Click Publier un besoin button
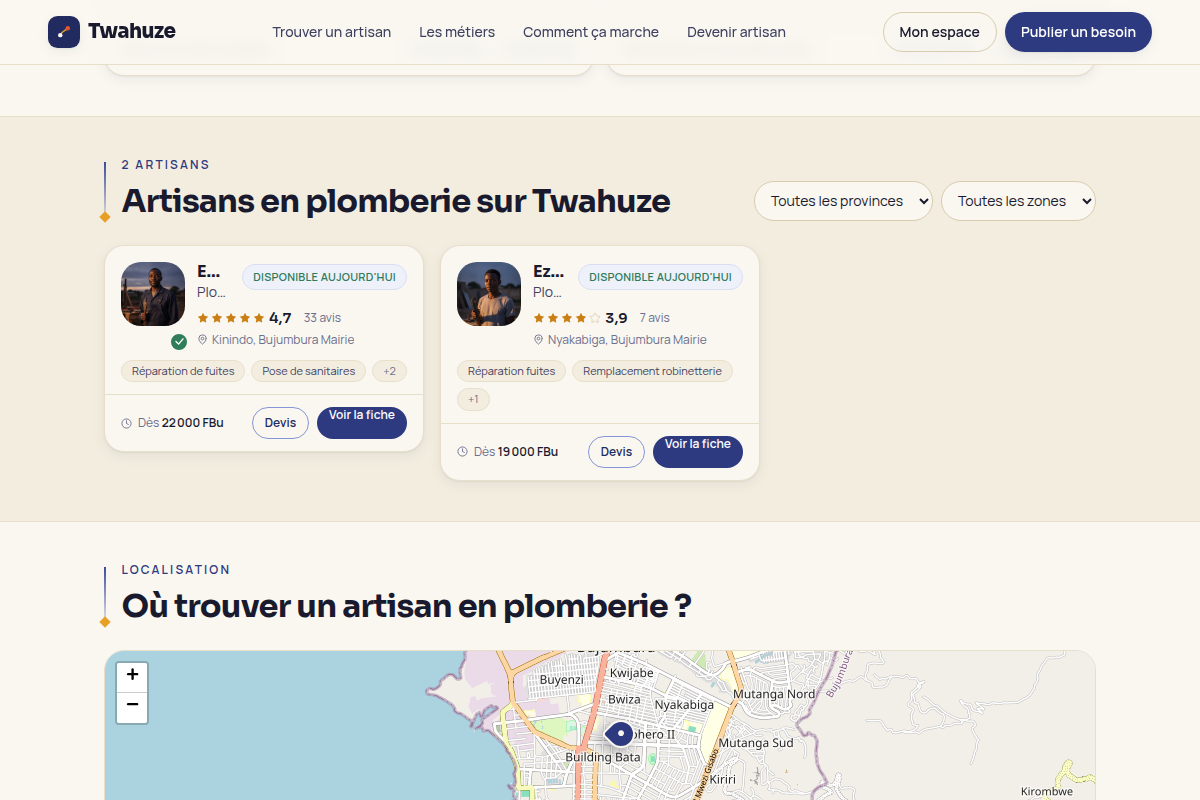The width and height of the screenshot is (1200, 800). pos(1078,32)
